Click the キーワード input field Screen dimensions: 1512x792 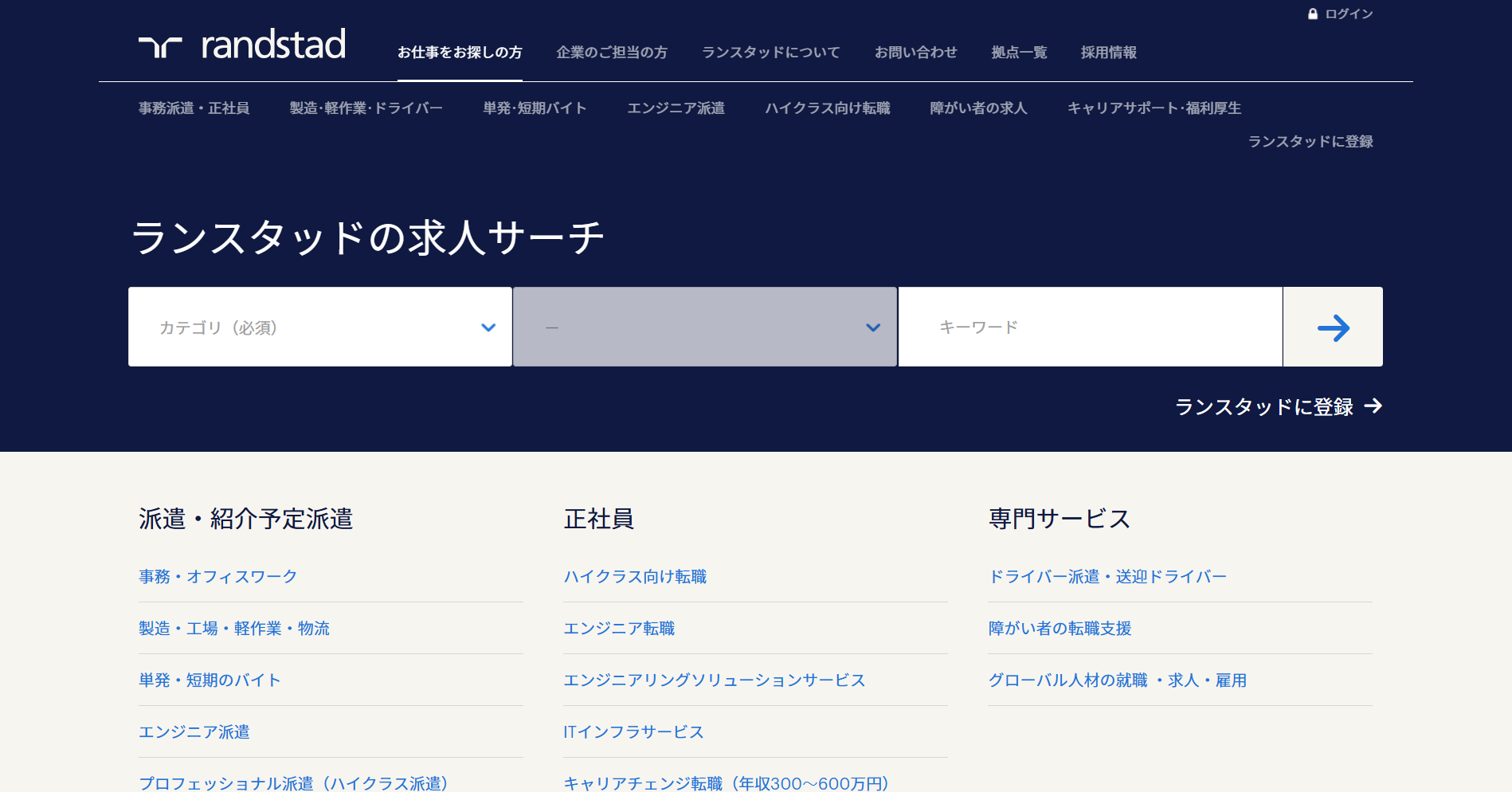[x=1090, y=327]
